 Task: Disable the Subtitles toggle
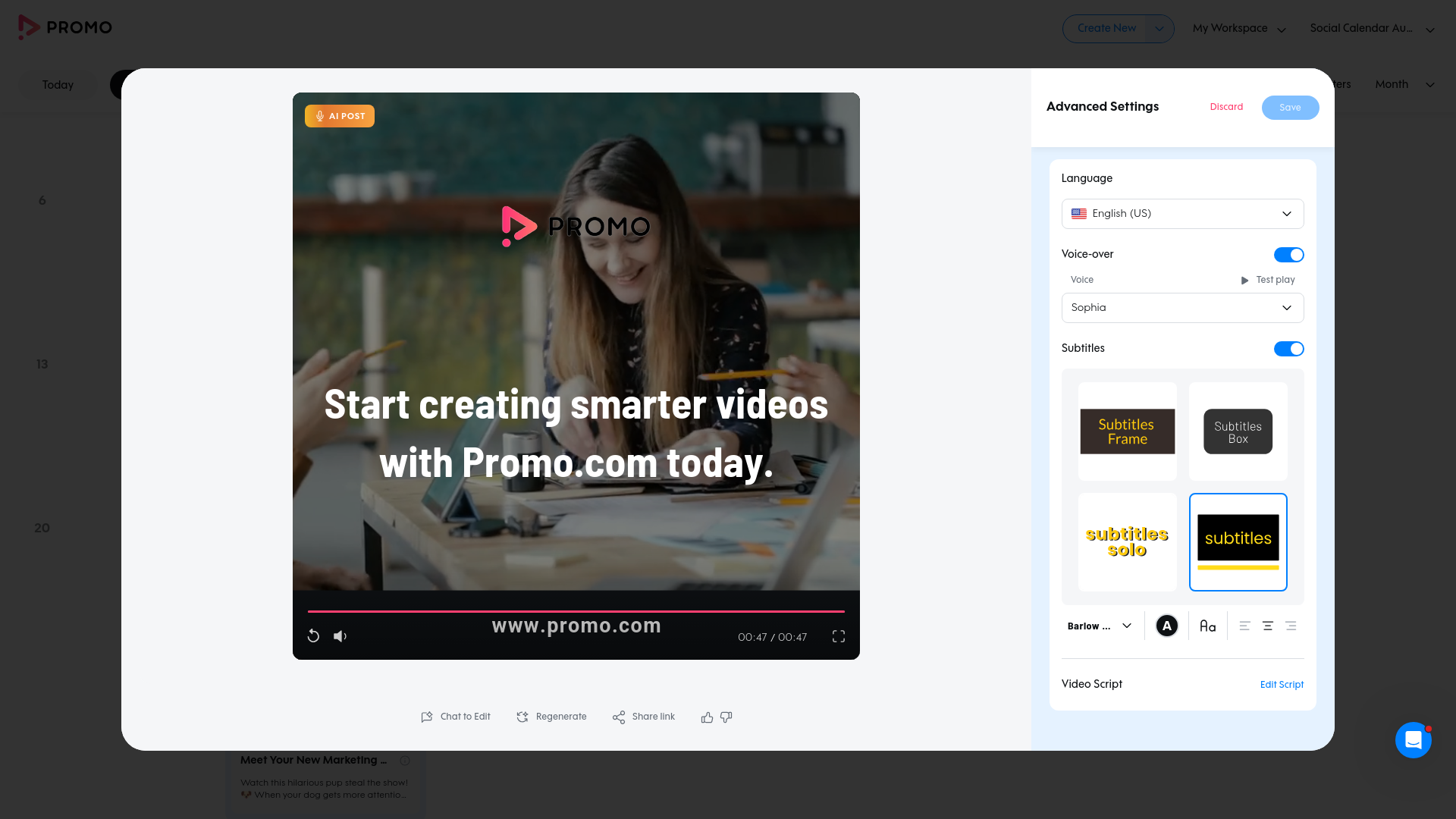(x=1288, y=349)
